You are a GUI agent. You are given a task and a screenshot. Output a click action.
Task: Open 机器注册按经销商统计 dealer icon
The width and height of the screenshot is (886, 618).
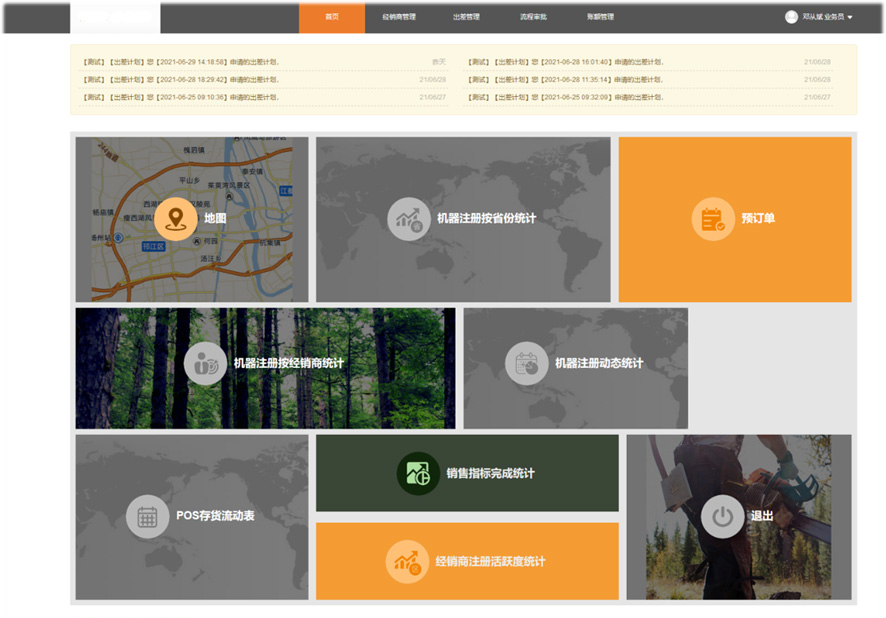pos(206,363)
